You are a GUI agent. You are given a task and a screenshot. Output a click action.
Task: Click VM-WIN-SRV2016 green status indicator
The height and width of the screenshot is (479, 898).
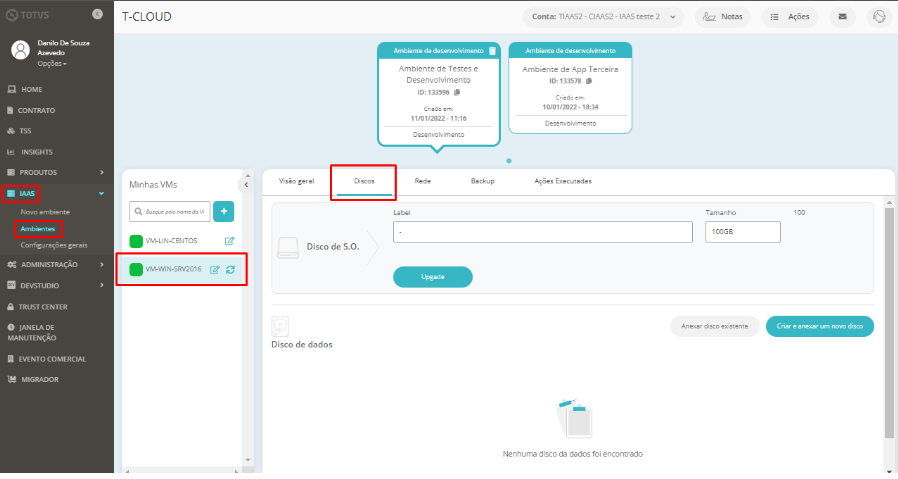pyautogui.click(x=136, y=269)
